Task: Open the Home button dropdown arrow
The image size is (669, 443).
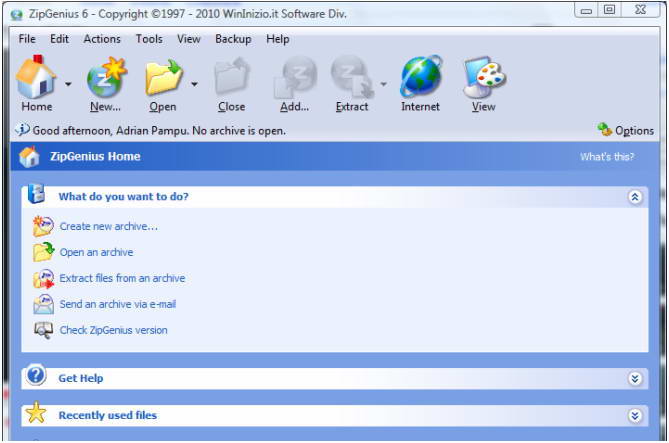Action: point(68,85)
